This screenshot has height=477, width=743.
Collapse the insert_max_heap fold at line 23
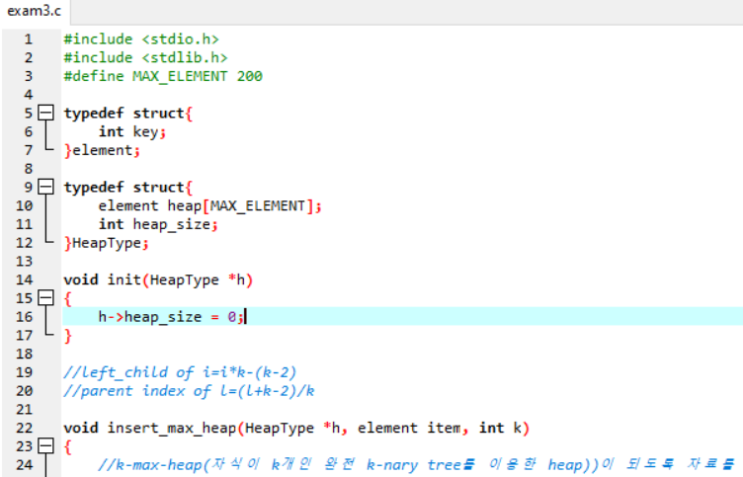click(x=46, y=446)
